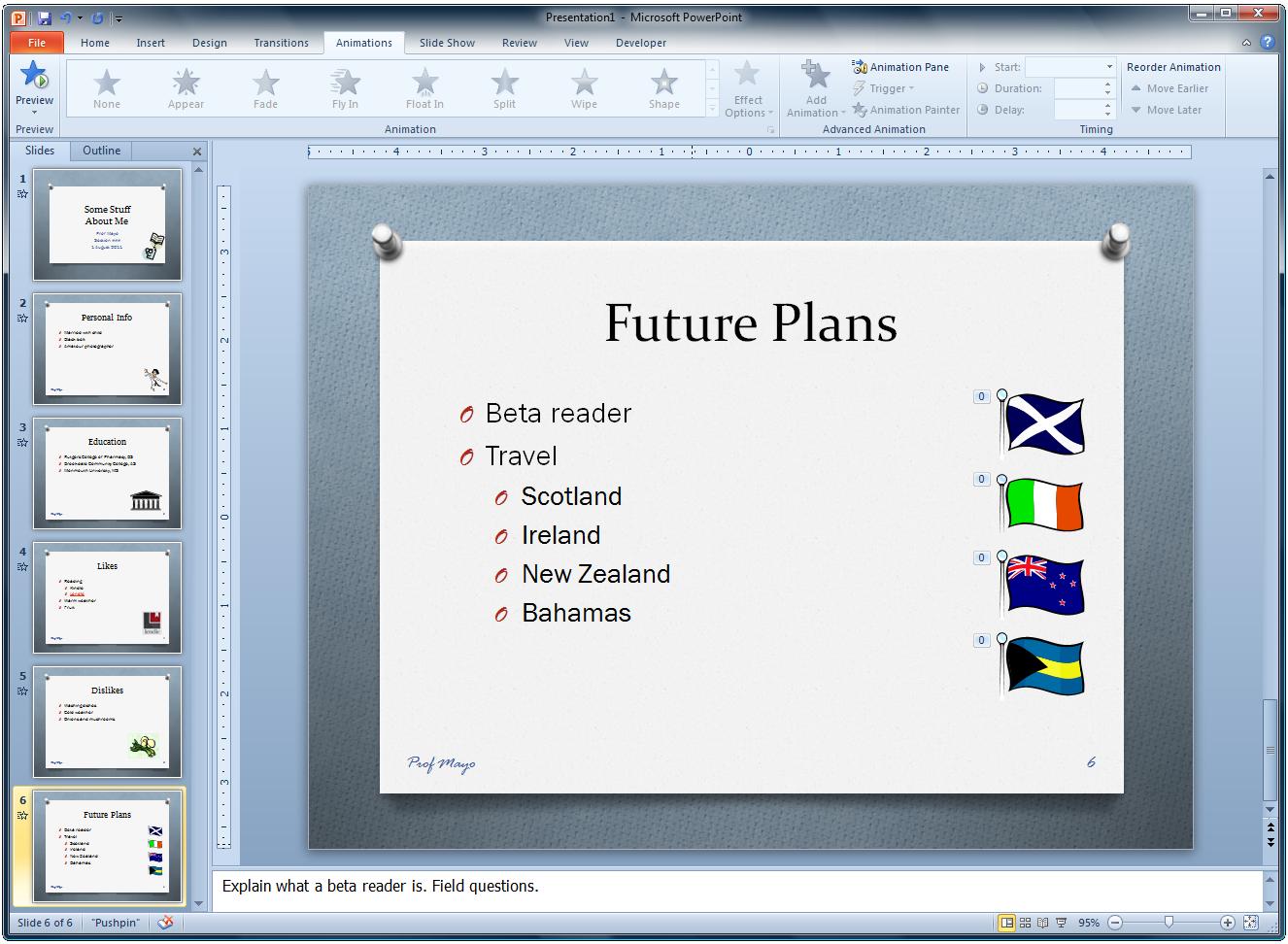Select the Wipe animation effect
The width and height of the screenshot is (1288, 944).
click(x=584, y=87)
